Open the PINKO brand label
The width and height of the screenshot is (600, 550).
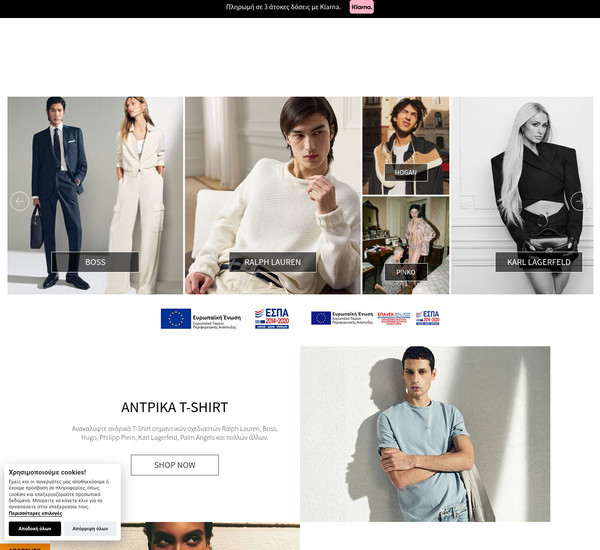[406, 272]
